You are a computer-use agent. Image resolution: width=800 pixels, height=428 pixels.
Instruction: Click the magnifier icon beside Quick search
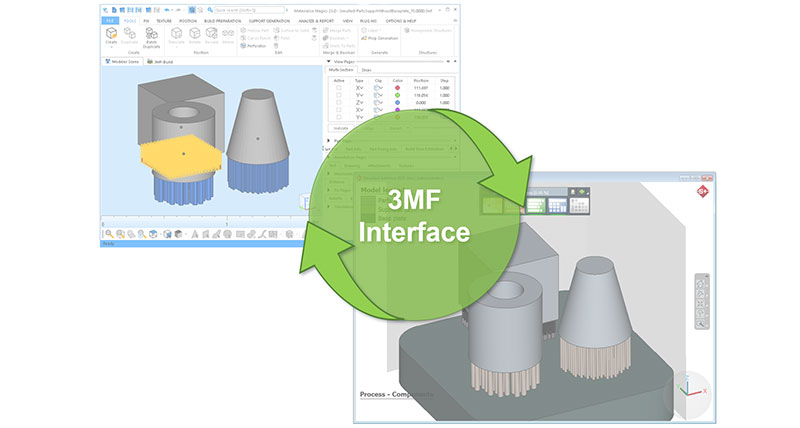(x=210, y=10)
